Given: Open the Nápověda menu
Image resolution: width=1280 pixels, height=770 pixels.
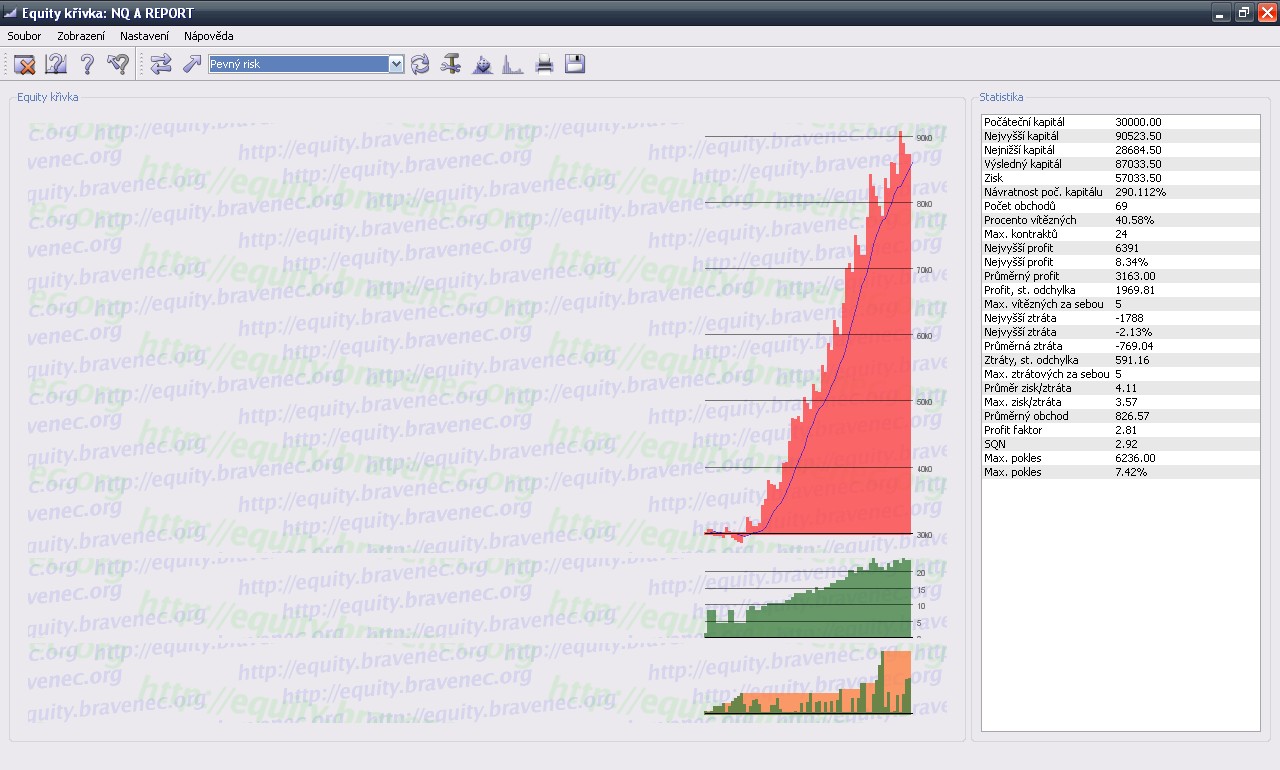Looking at the screenshot, I should point(209,36).
